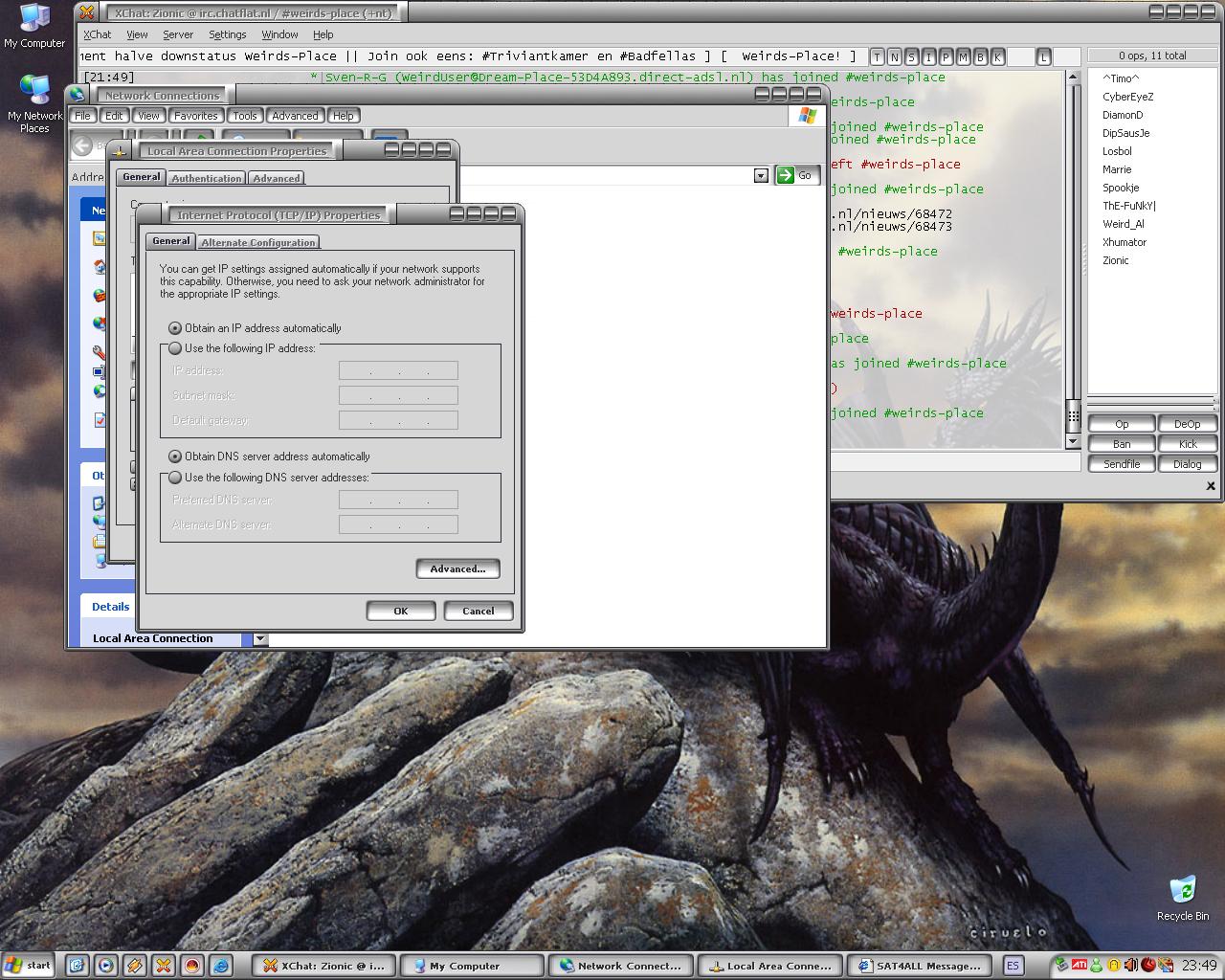1225x980 pixels.
Task: Click the first quick launch icon beside Start
Action: tap(78, 966)
